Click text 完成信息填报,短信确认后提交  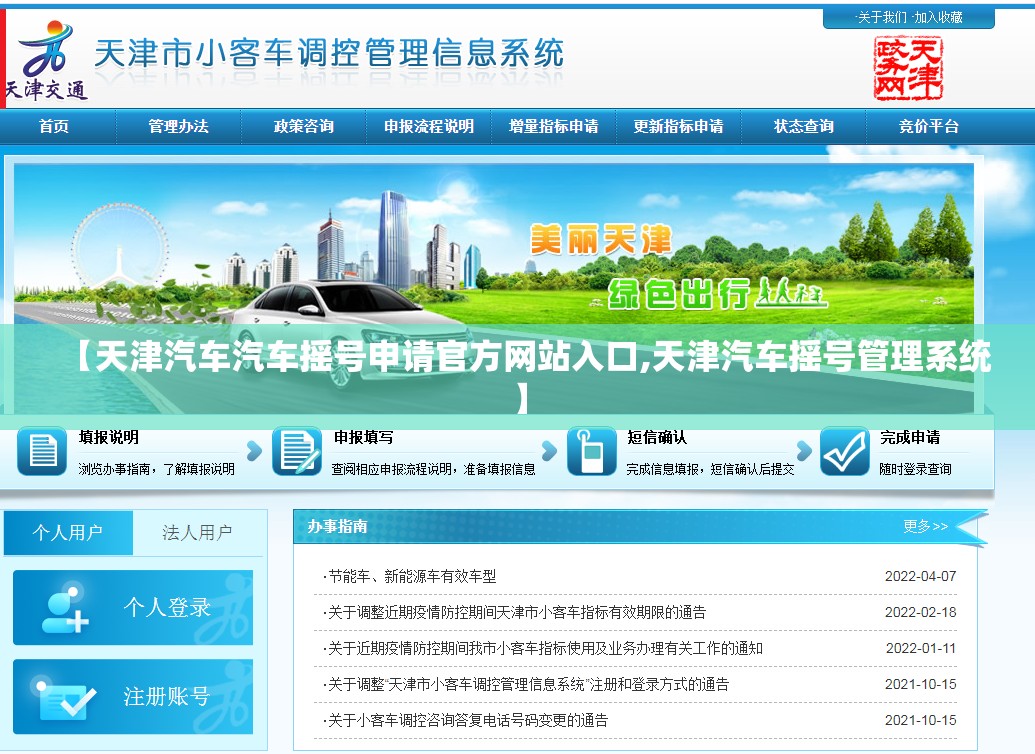coord(710,469)
